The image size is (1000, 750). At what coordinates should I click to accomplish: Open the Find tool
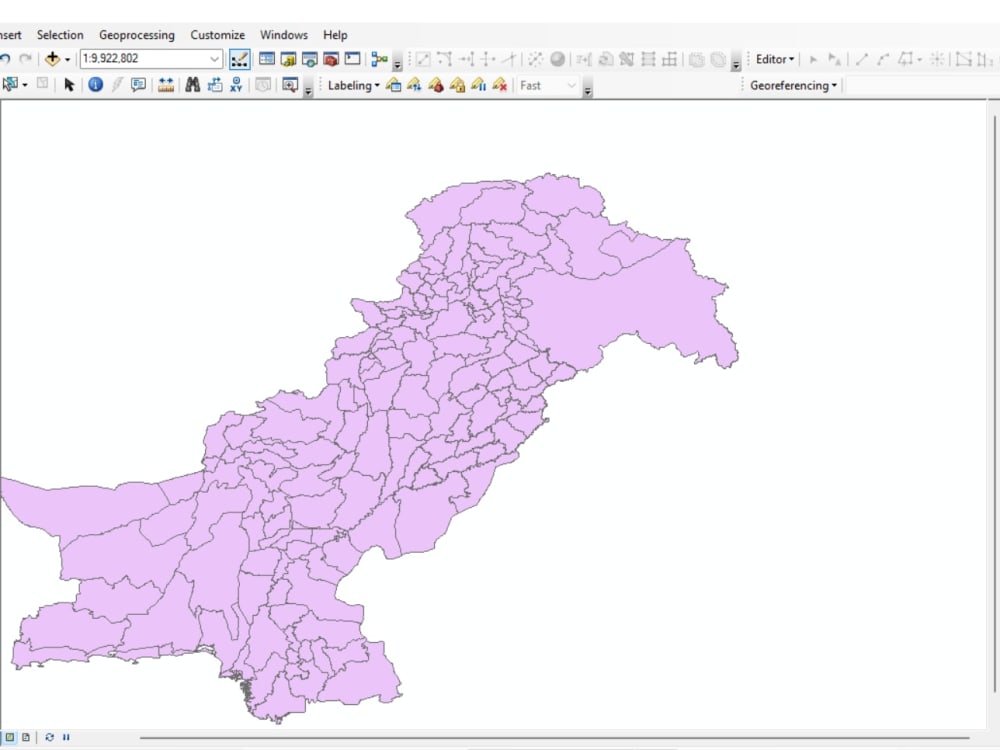click(x=192, y=84)
